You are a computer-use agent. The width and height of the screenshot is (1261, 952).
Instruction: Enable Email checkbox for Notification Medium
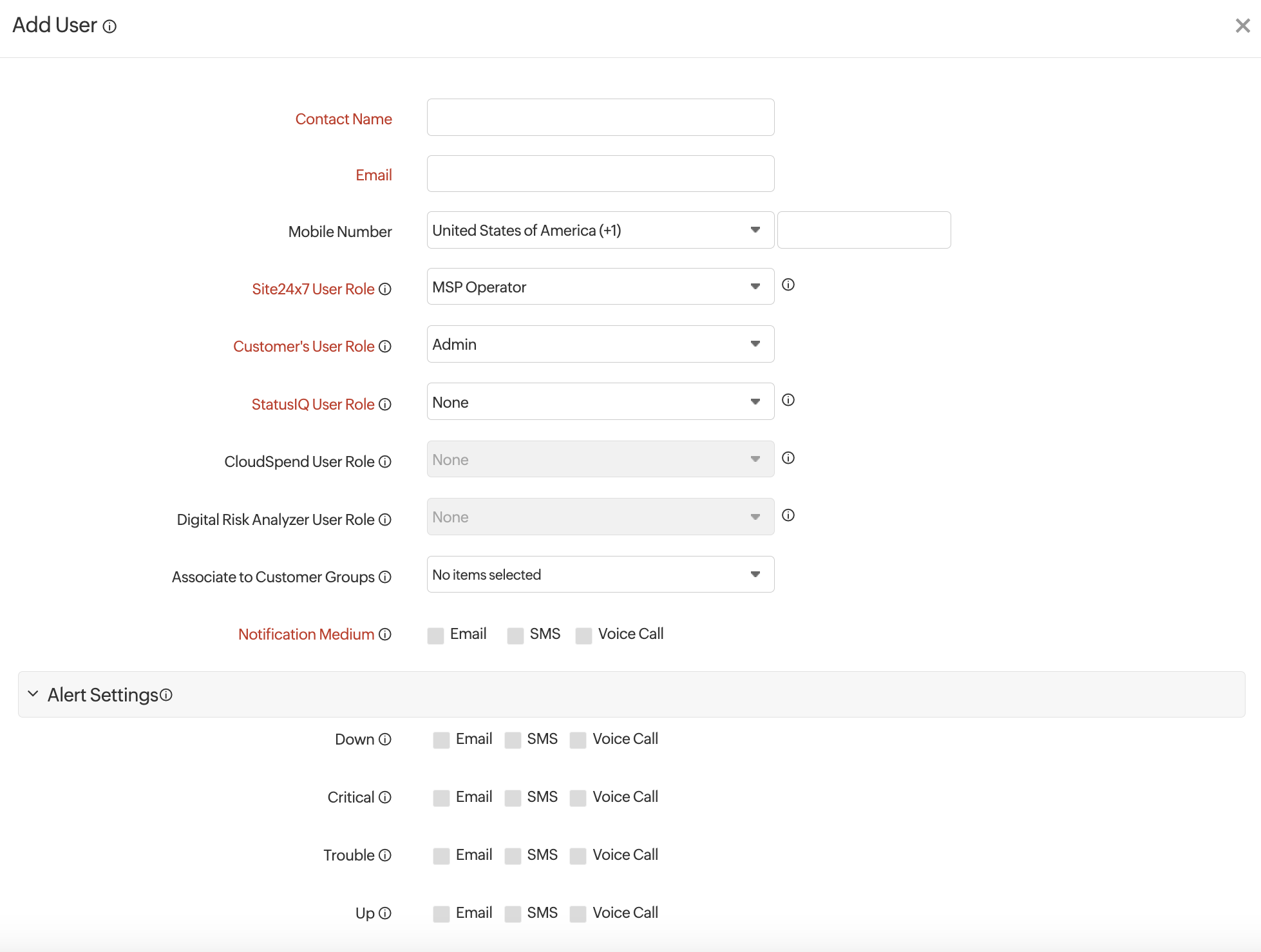(x=436, y=636)
